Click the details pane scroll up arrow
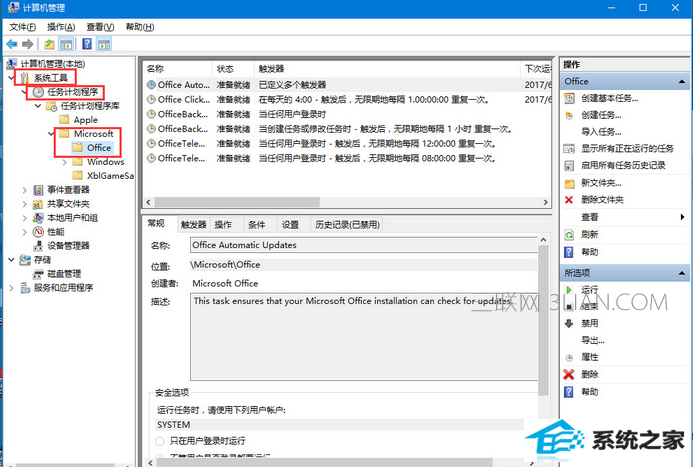Image resolution: width=693 pixels, height=467 pixels. click(543, 240)
